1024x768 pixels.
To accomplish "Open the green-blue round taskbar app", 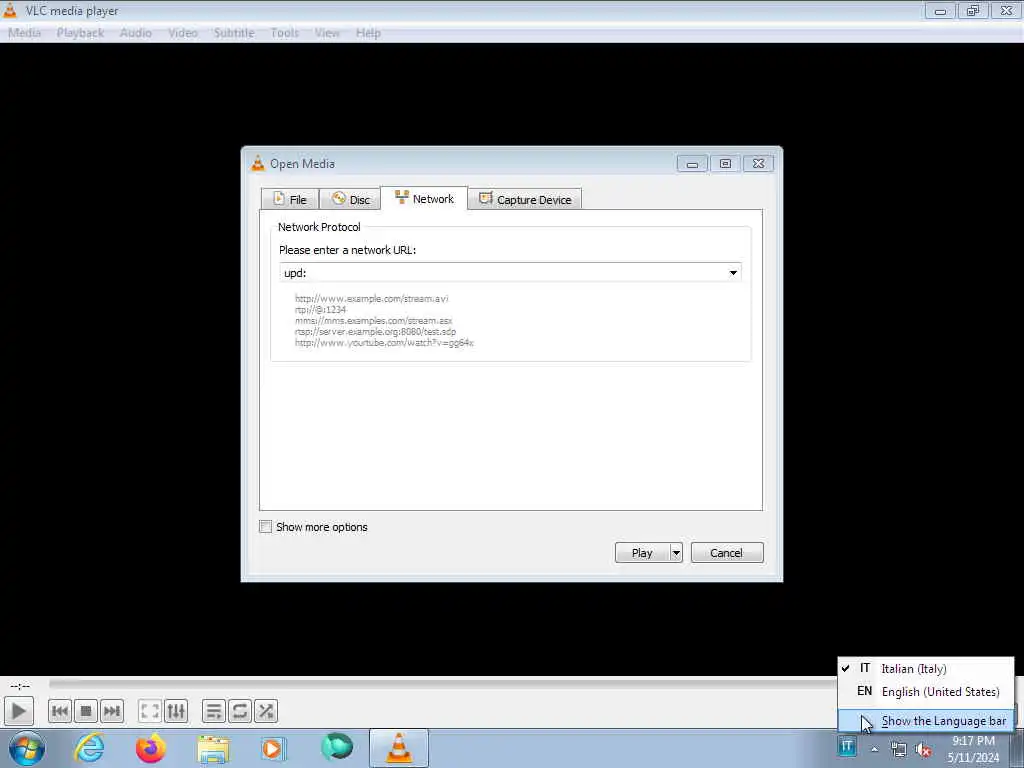I will pos(337,747).
